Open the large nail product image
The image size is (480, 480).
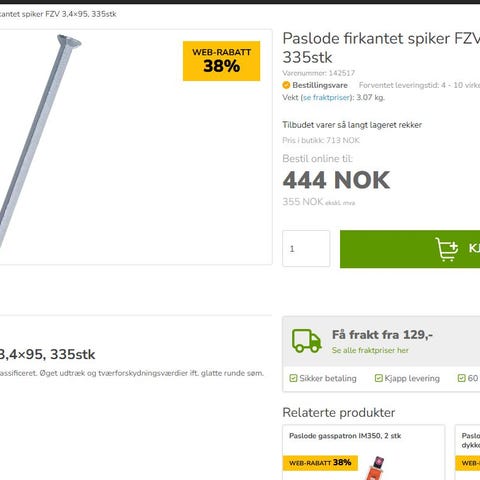40,142
